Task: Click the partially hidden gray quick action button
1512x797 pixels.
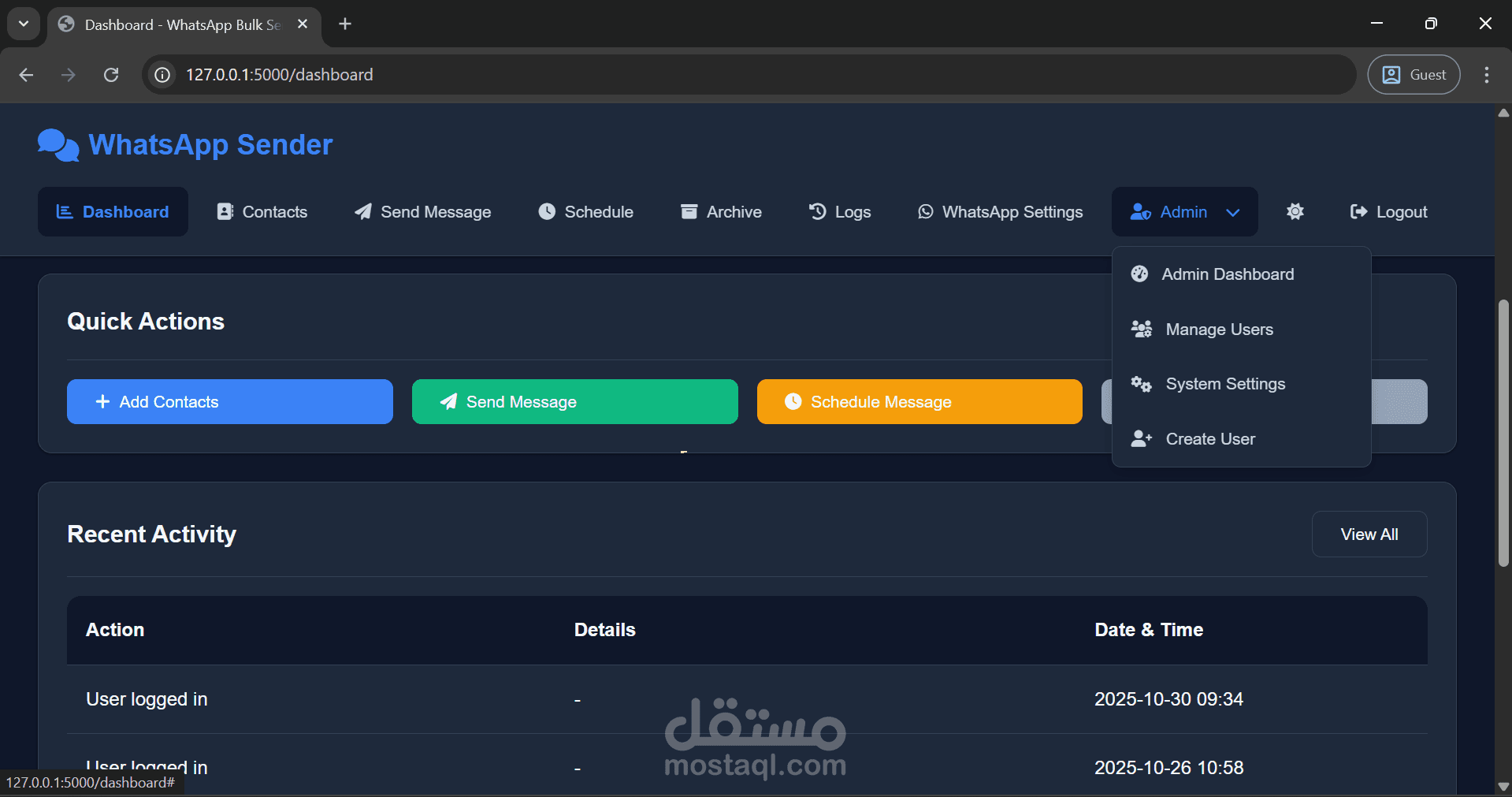Action: 1399,402
